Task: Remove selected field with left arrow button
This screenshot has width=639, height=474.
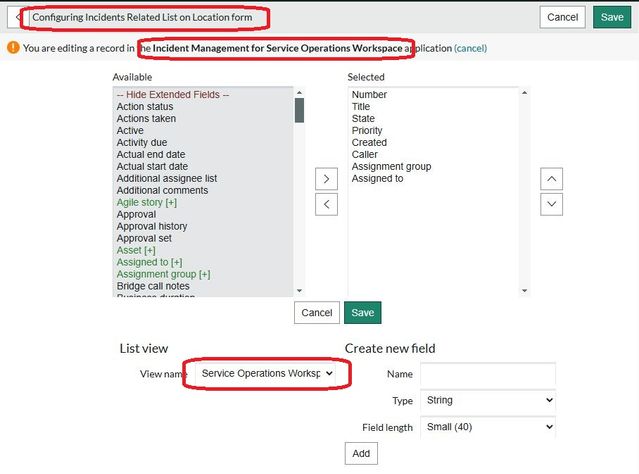Action: click(x=326, y=204)
